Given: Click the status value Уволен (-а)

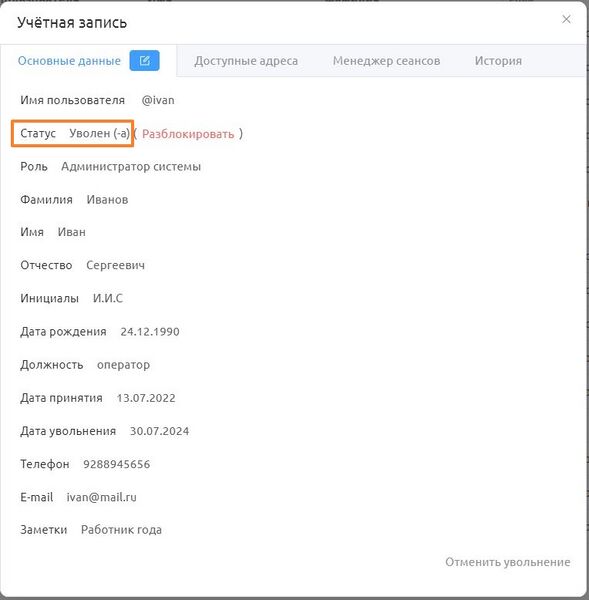Looking at the screenshot, I should (x=100, y=133).
